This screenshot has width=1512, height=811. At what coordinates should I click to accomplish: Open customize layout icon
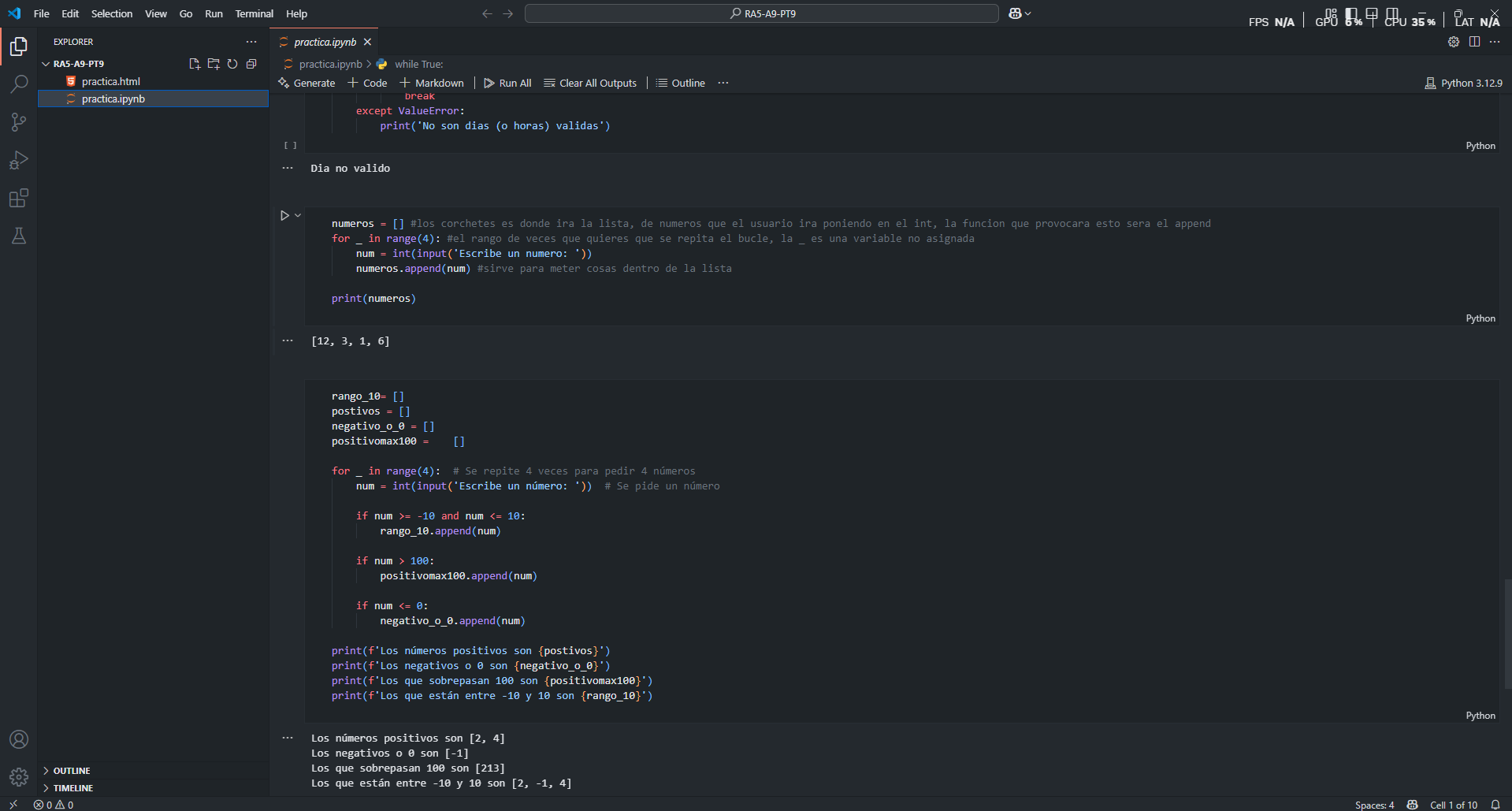click(x=1331, y=13)
